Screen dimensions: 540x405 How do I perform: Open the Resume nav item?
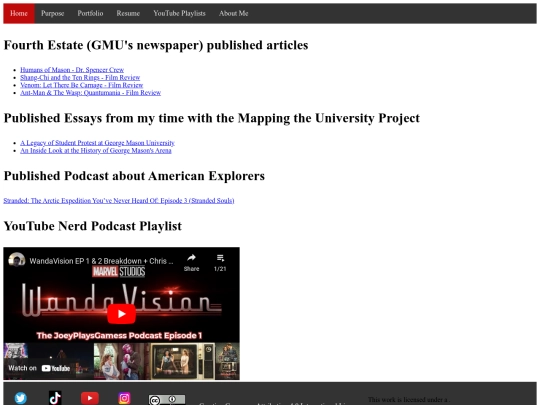tap(128, 13)
